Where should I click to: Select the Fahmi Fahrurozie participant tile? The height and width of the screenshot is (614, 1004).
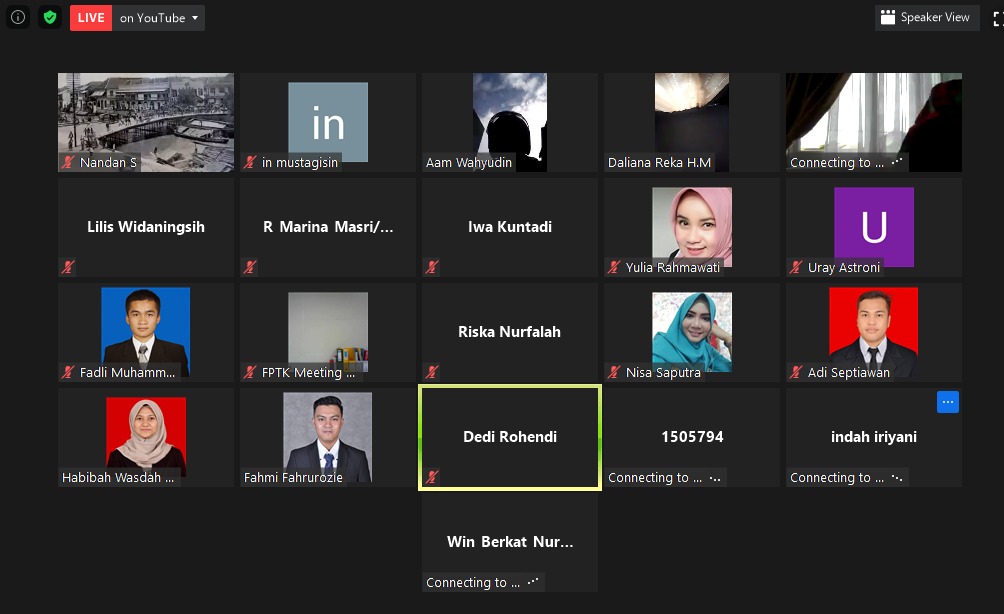[x=328, y=437]
